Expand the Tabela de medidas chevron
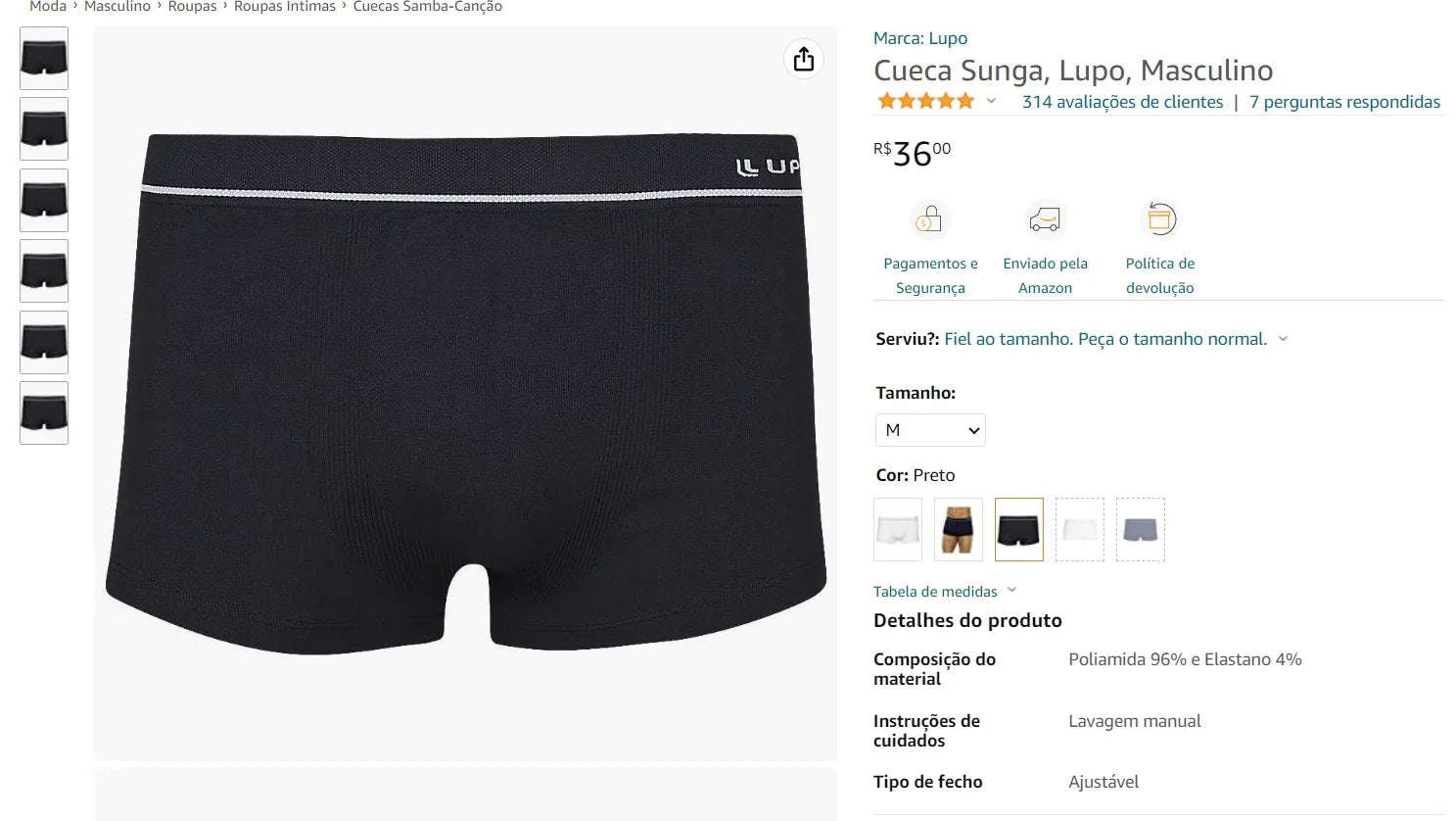The image size is (1456, 821). (1011, 590)
